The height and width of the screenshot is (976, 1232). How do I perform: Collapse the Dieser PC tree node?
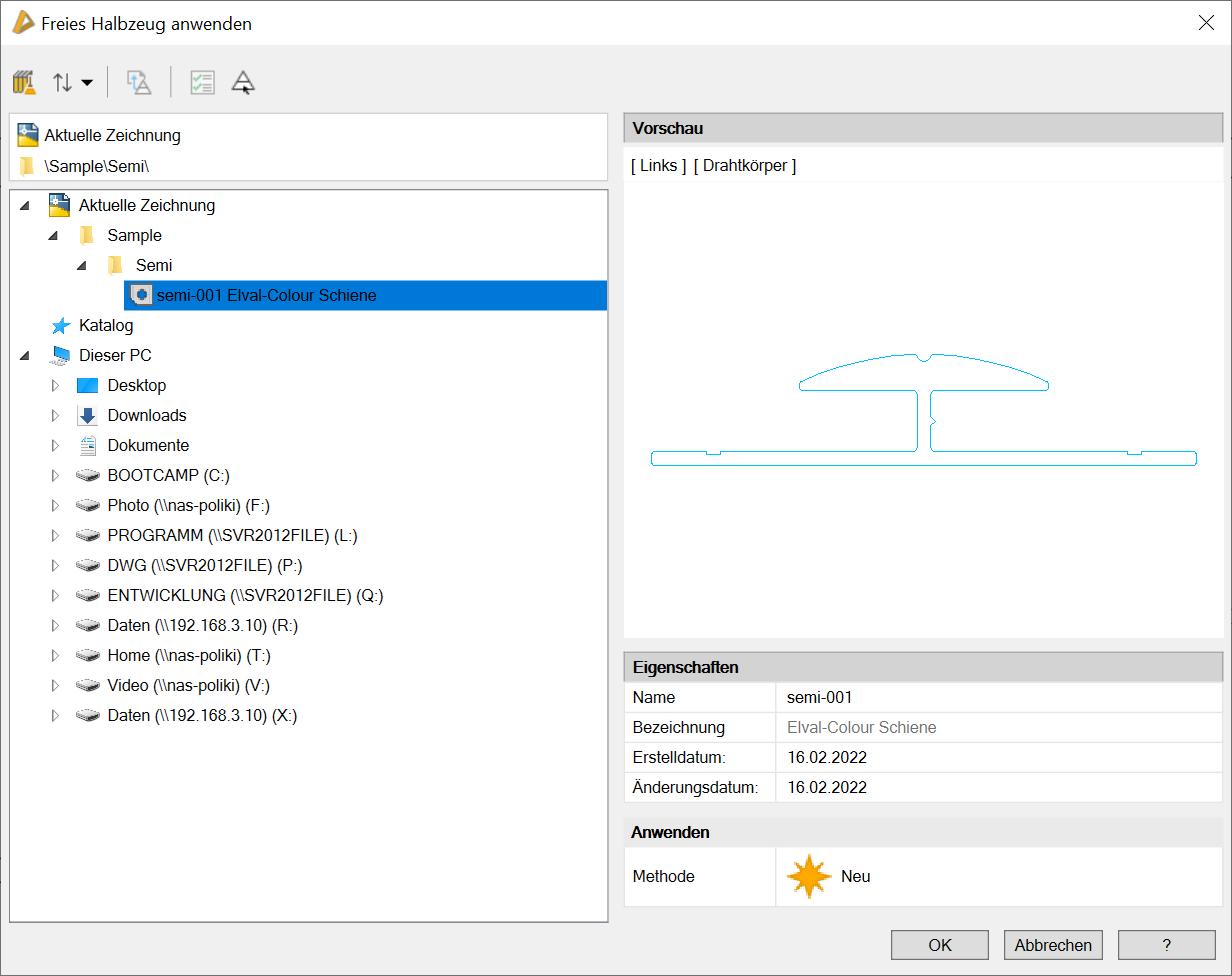[26, 356]
